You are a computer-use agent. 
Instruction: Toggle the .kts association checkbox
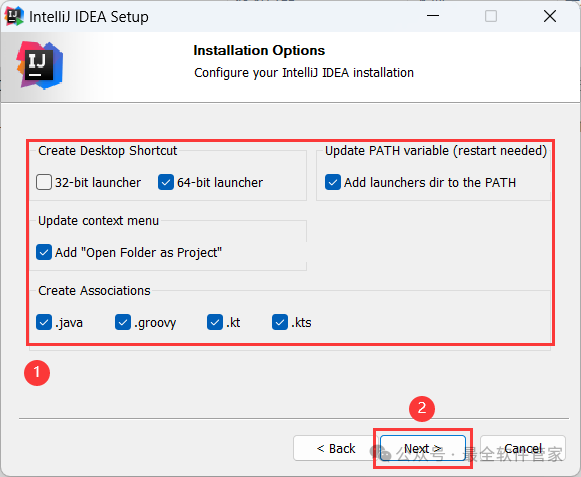(280, 322)
